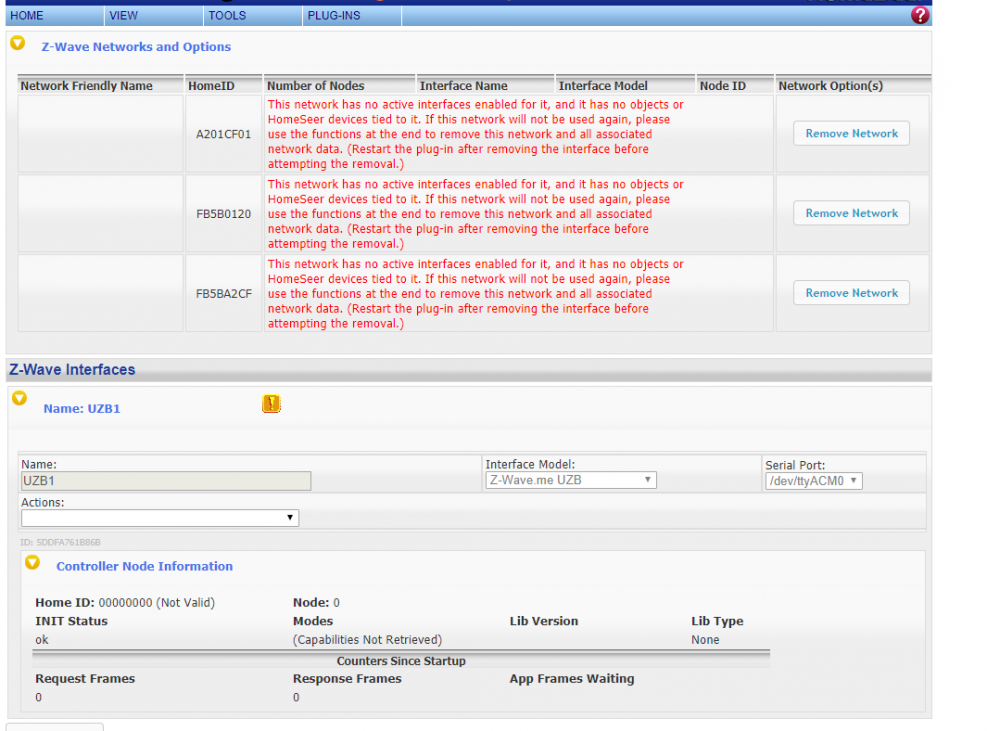Click the Z-Wave Networks and Options title
The height and width of the screenshot is (731, 1000).
pos(136,47)
